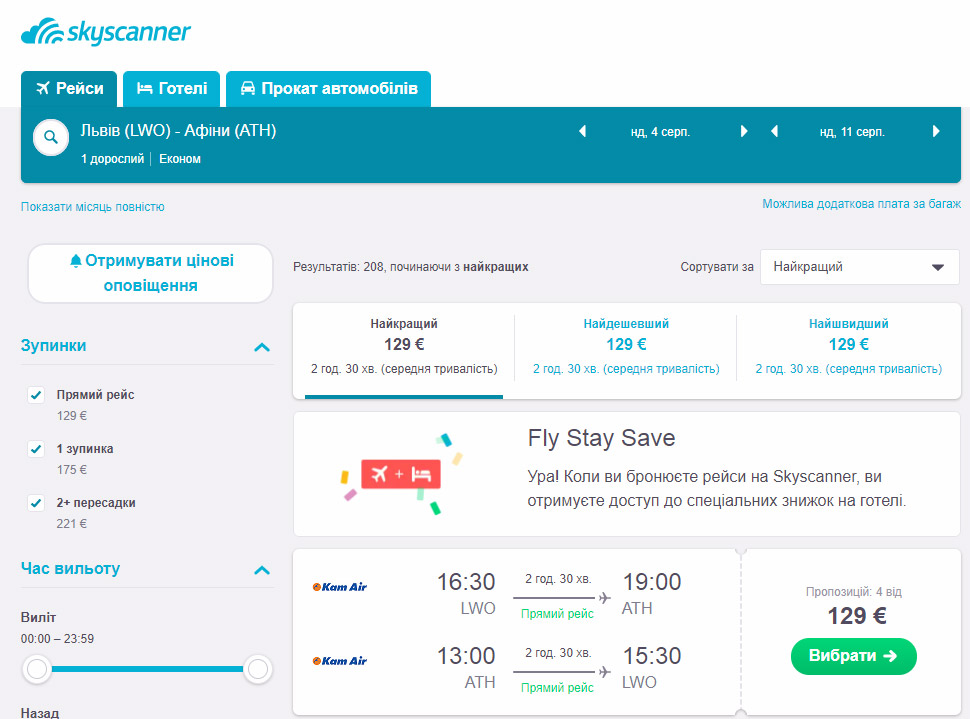Open Можлива додаткова плата за багаж link
Image resolution: width=970 pixels, height=719 pixels.
pyautogui.click(x=861, y=204)
